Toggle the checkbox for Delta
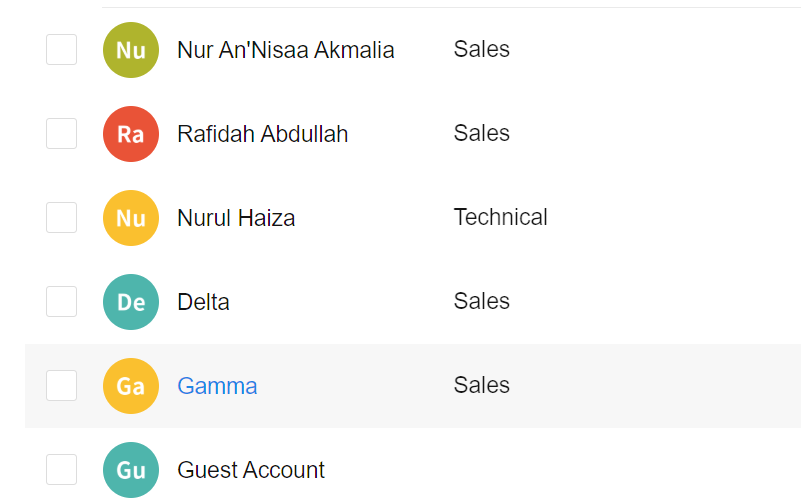 62,302
